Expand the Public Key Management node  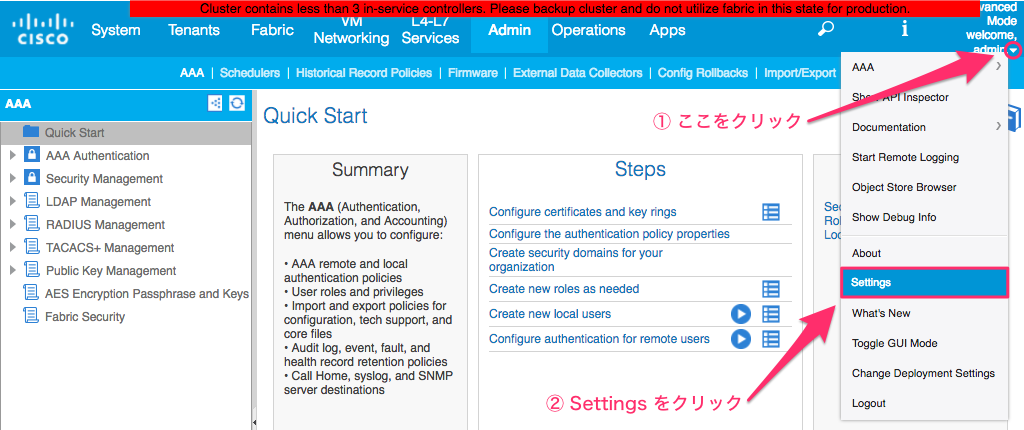pyautogui.click(x=12, y=271)
